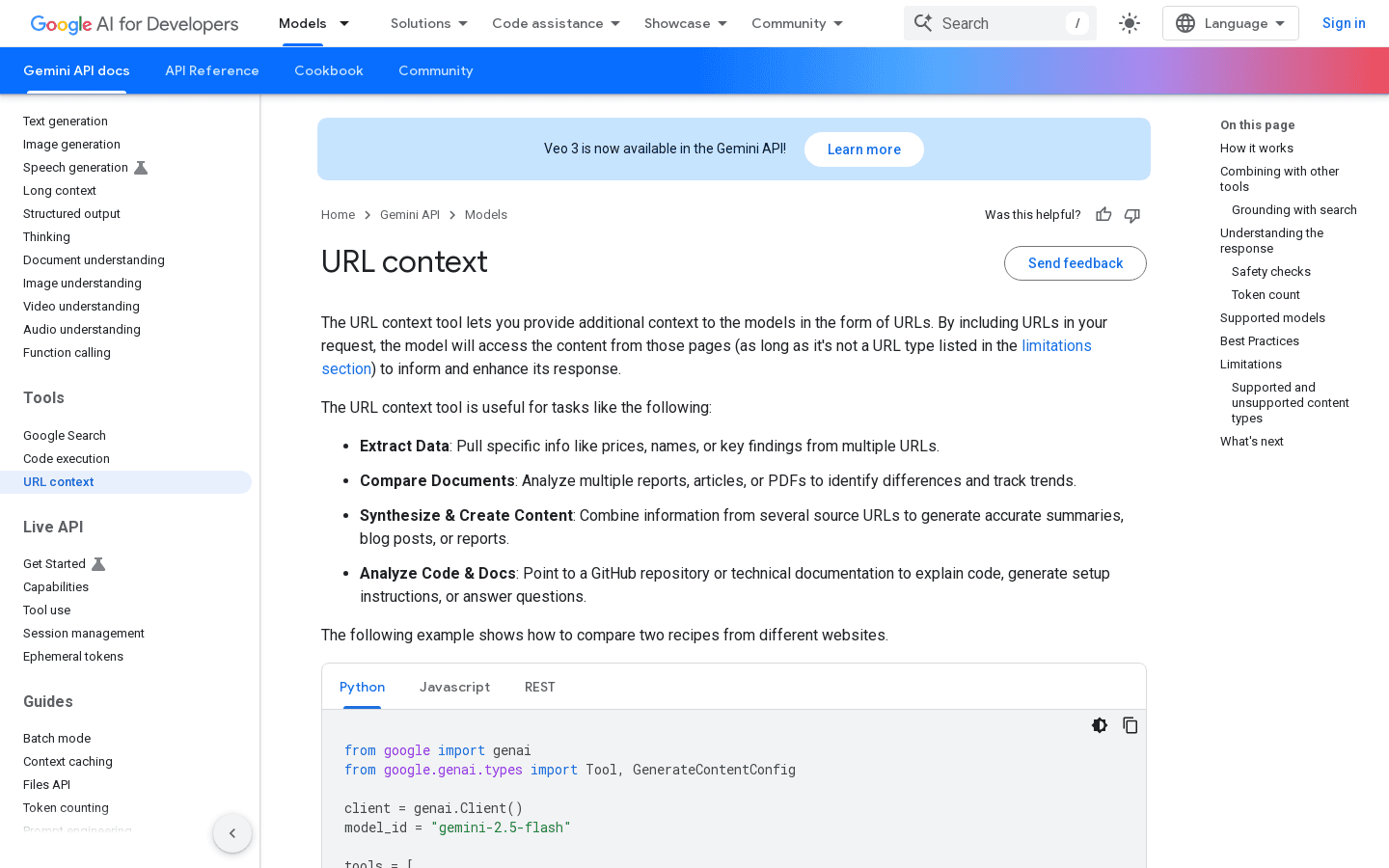The image size is (1389, 868).
Task: Switch to the Gemini API docs tab
Action: [x=76, y=70]
